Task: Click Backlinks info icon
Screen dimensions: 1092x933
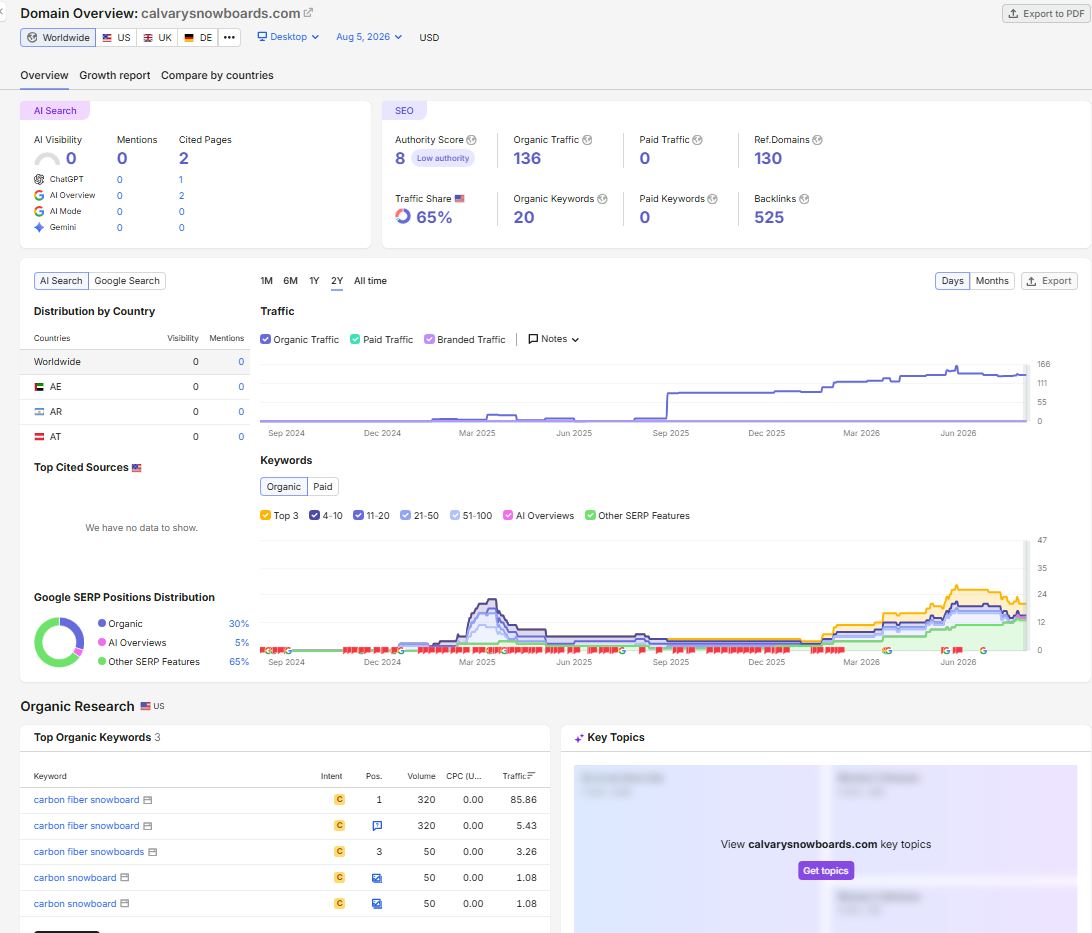Action: [804, 199]
